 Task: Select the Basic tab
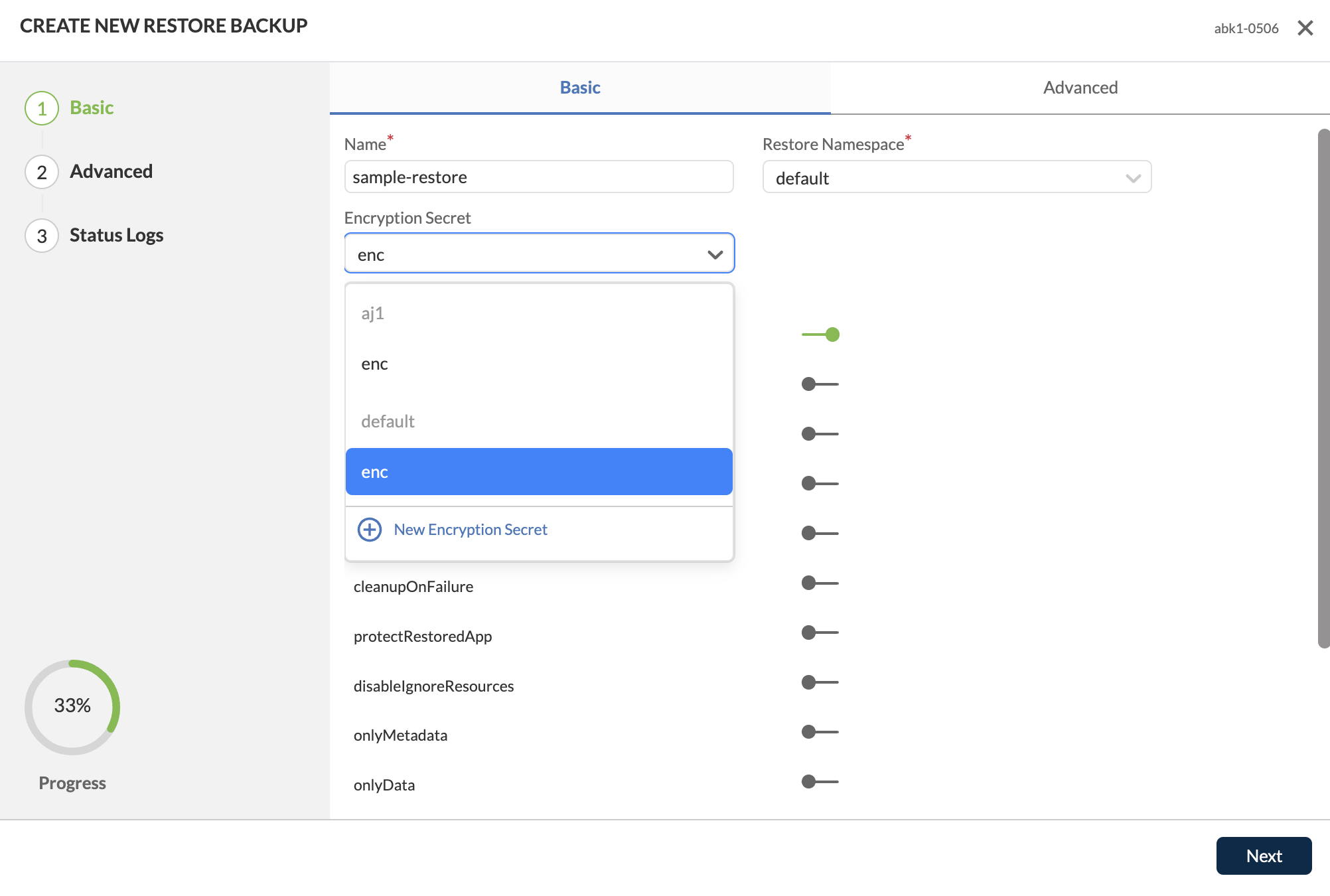click(x=579, y=88)
